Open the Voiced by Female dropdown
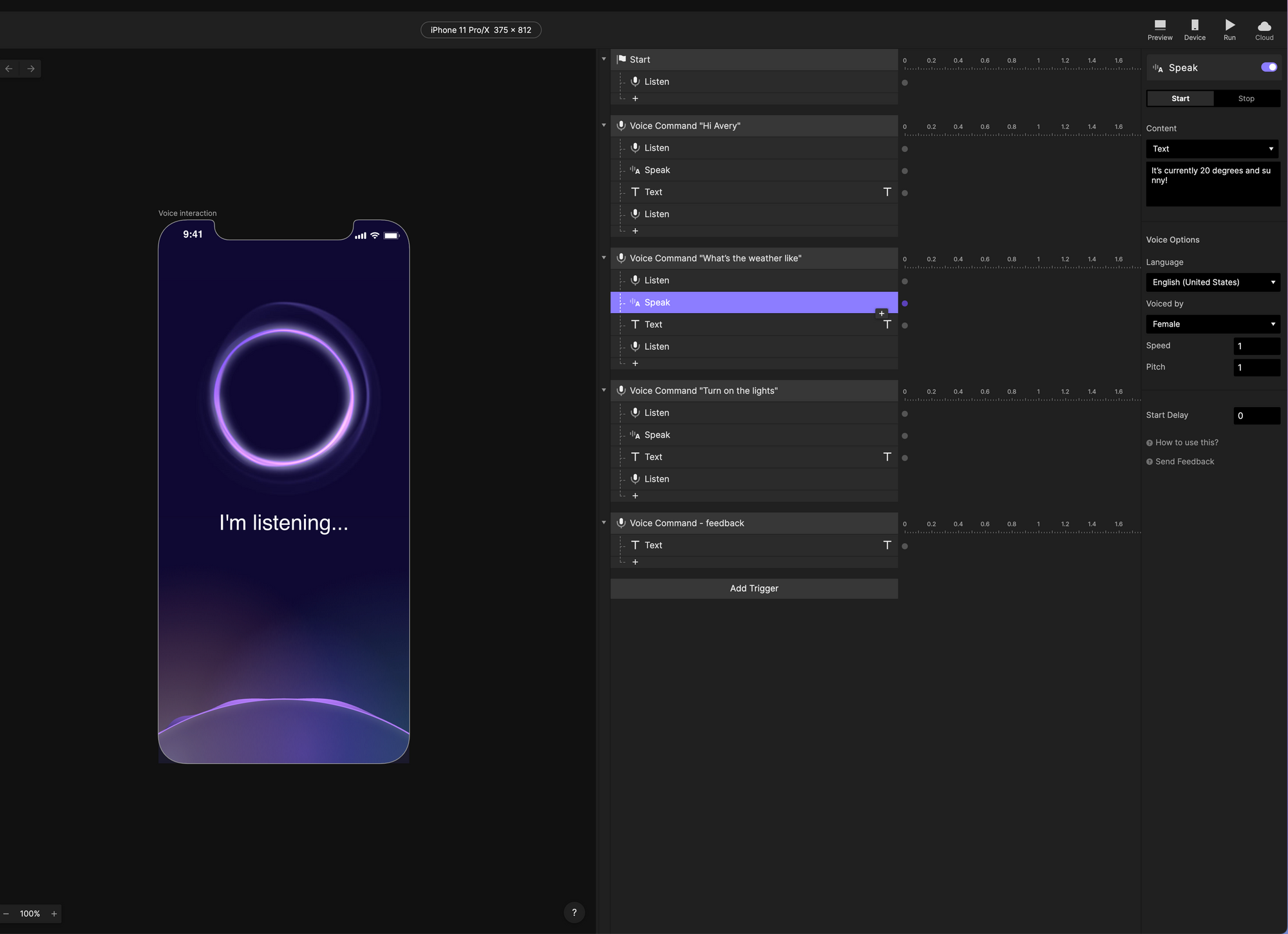 click(x=1213, y=324)
